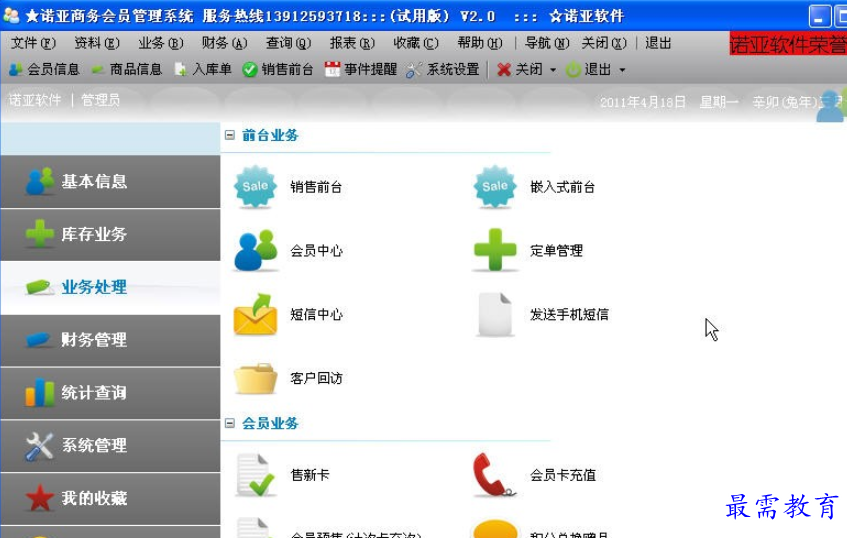Open the 财务(A) menu
The image size is (847, 538).
pos(225,43)
